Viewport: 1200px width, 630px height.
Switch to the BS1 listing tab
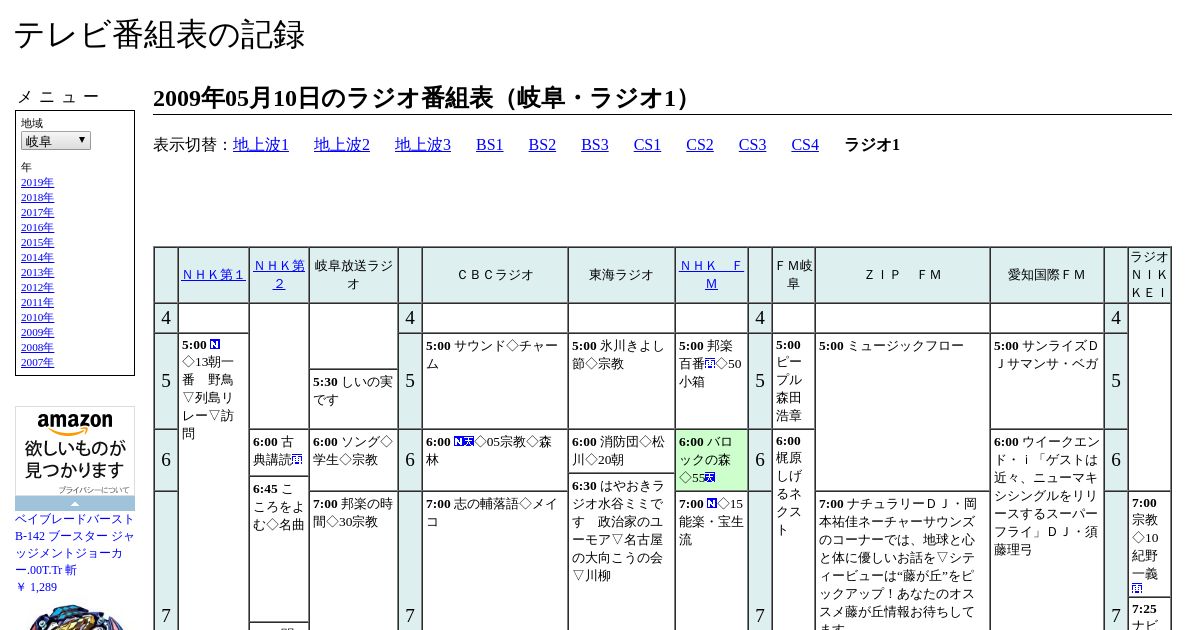pos(490,145)
